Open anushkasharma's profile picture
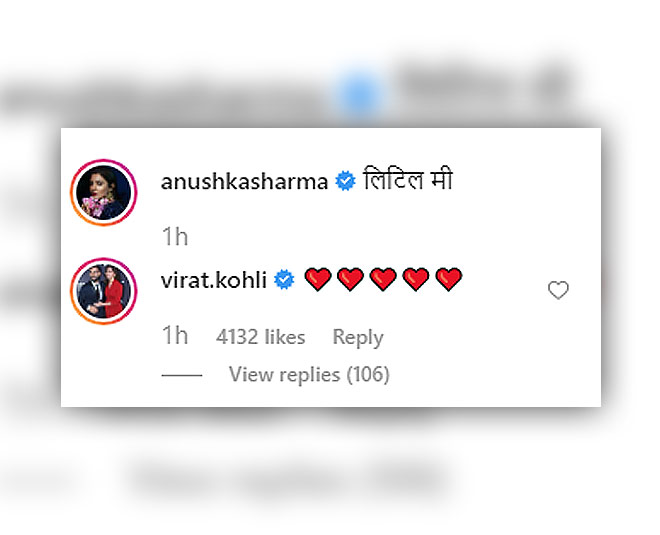 [104, 192]
